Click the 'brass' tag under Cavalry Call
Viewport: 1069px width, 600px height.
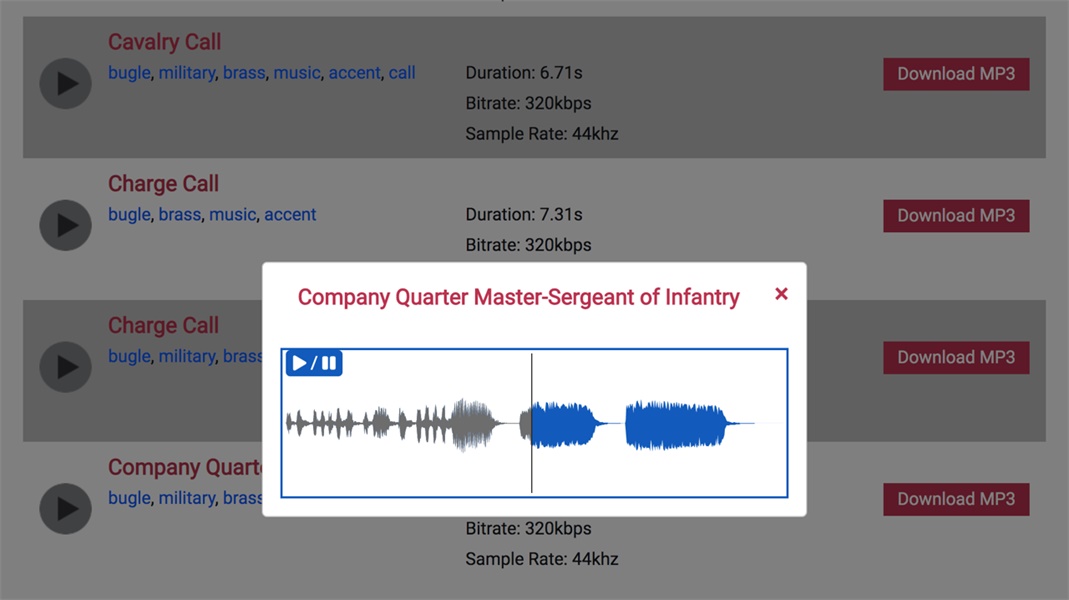coord(244,73)
